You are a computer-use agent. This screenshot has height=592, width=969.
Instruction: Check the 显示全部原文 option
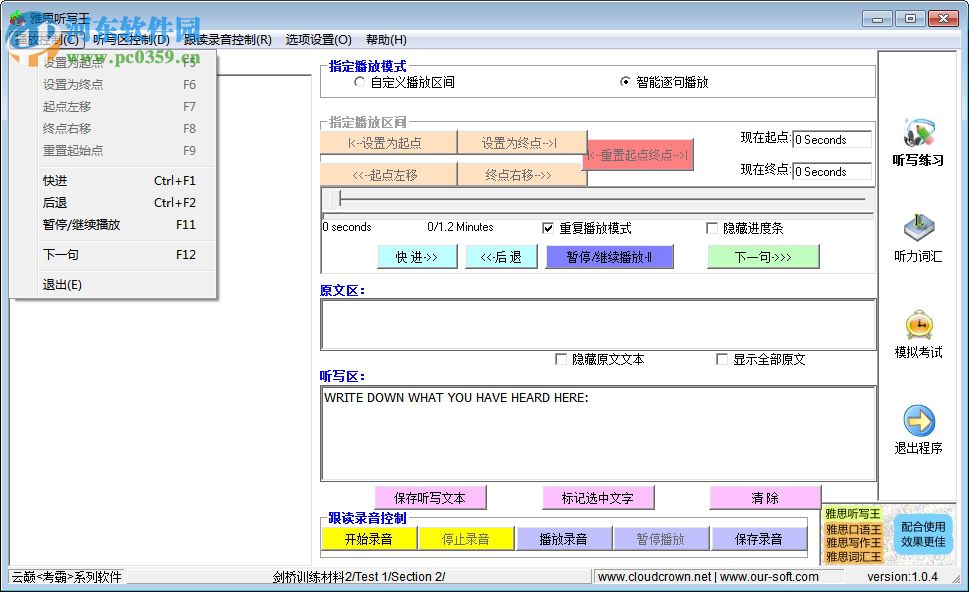click(722, 359)
